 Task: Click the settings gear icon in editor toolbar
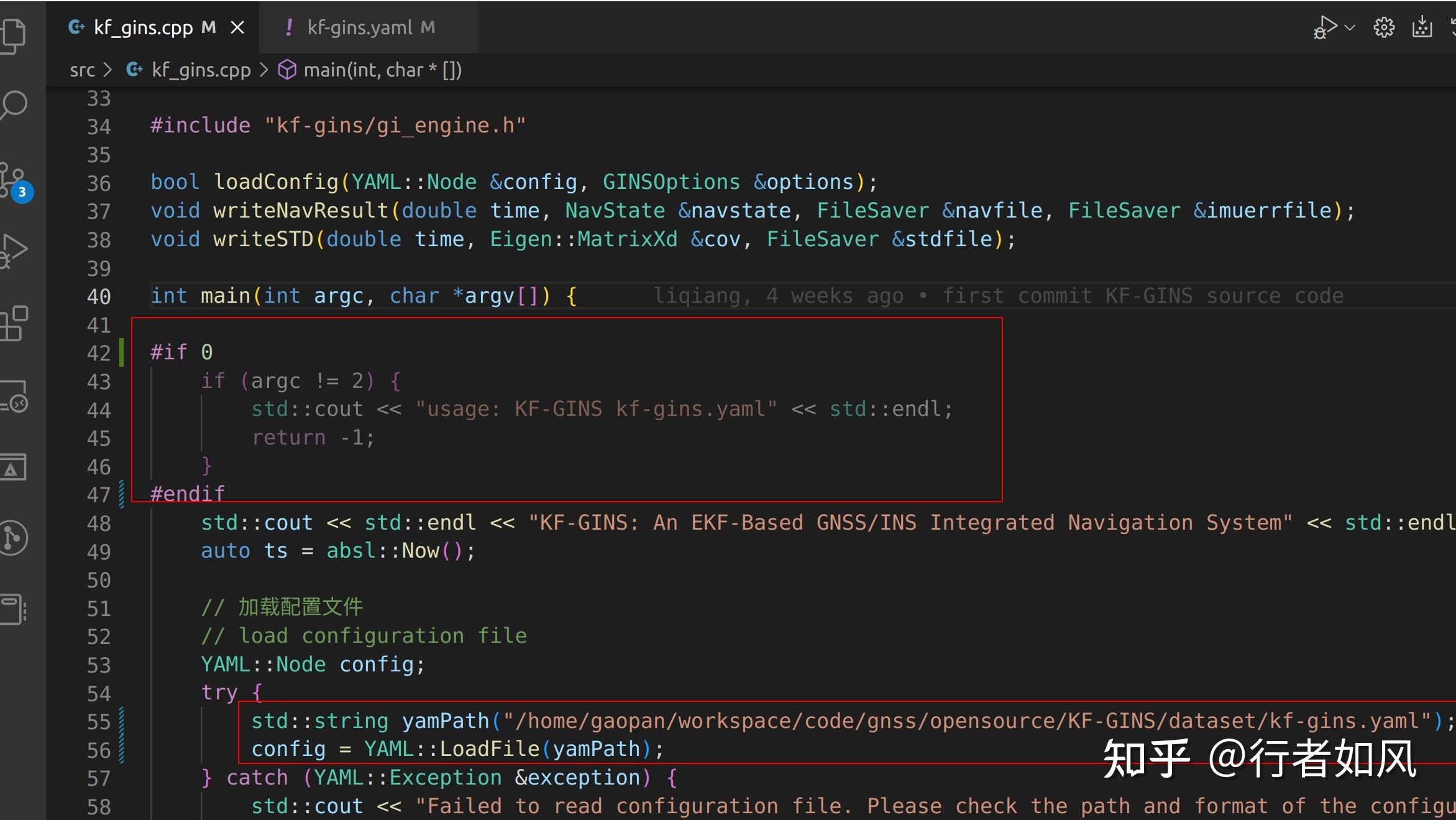1384,27
